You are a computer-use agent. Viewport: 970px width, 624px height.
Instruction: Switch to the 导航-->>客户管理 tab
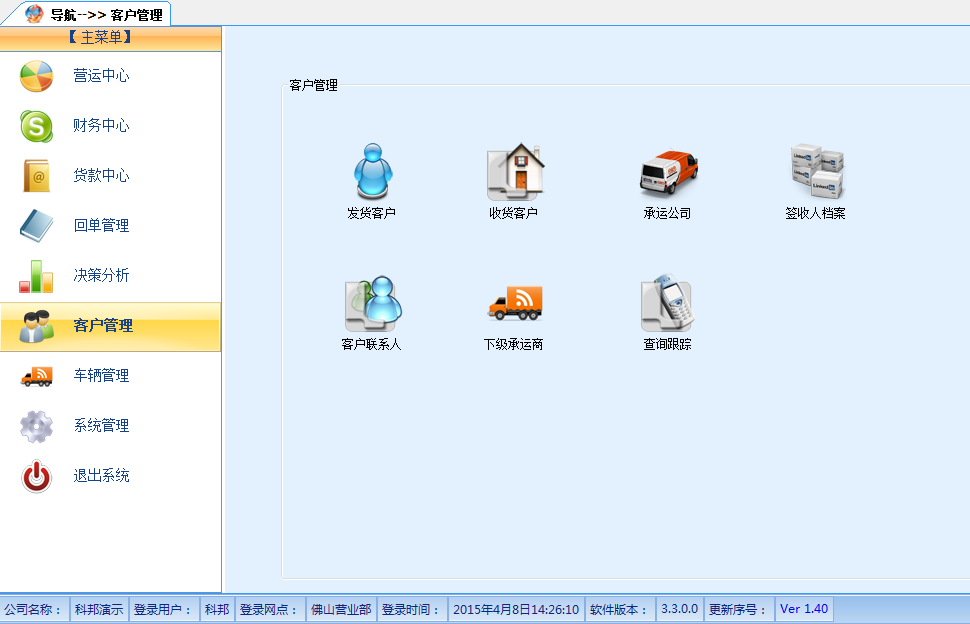coord(95,10)
